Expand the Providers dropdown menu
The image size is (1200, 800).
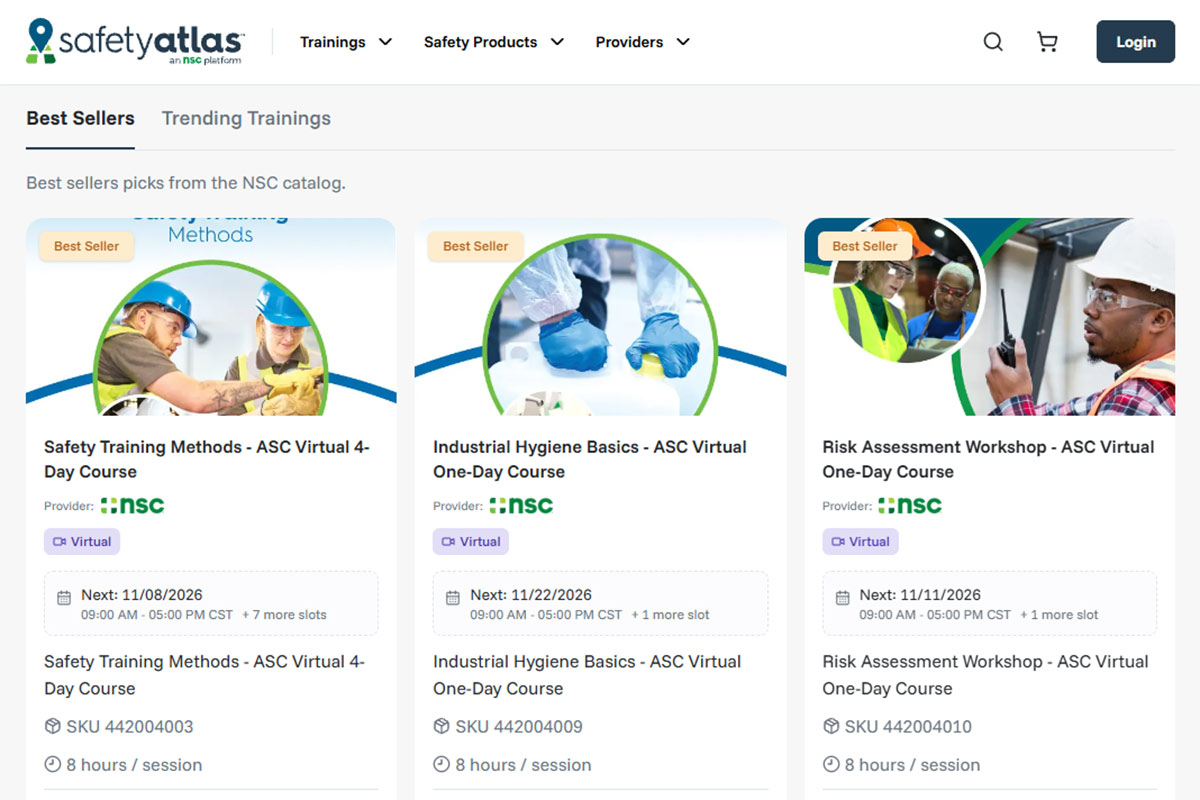[643, 42]
